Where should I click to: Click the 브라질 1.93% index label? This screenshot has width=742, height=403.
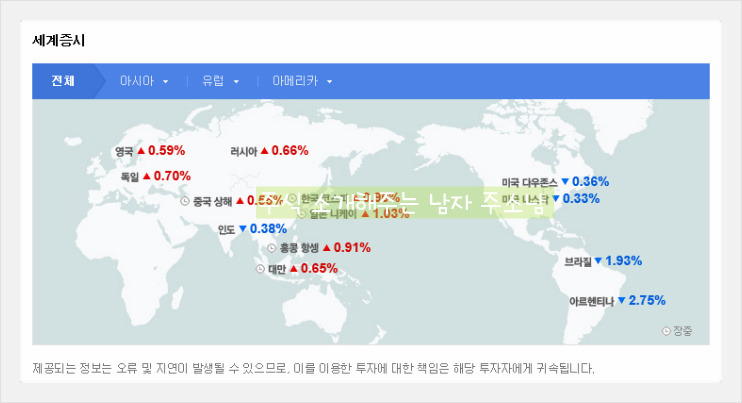(x=603, y=261)
